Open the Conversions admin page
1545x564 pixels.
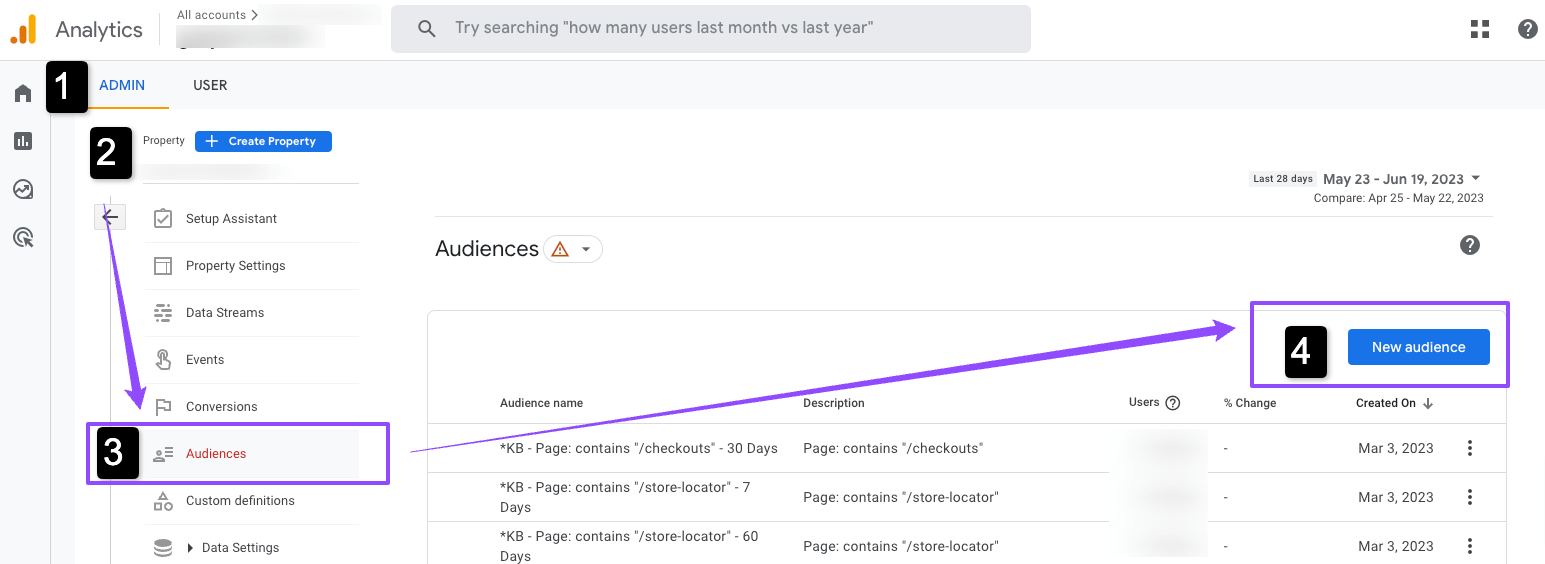pos(222,407)
